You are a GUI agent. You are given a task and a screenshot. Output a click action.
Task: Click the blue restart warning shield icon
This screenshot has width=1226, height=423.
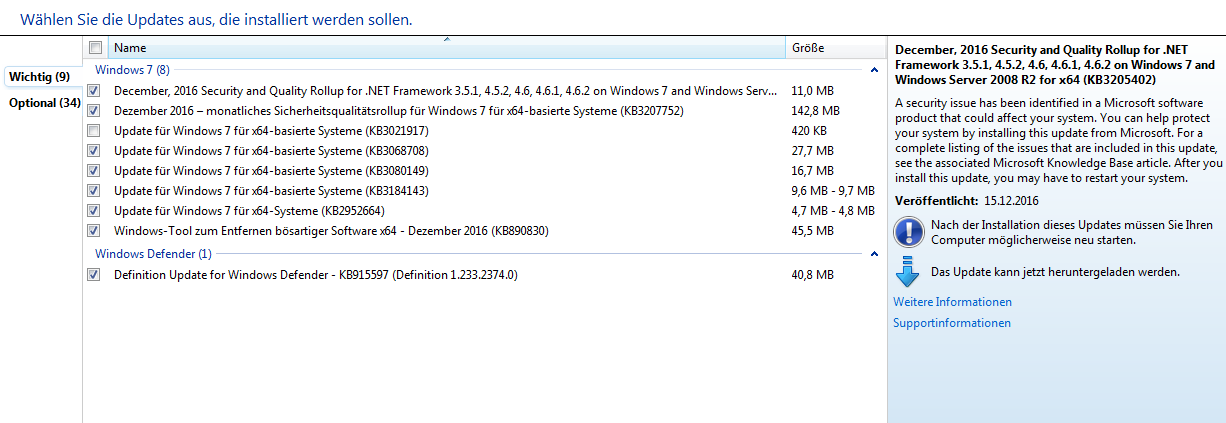pos(908,233)
